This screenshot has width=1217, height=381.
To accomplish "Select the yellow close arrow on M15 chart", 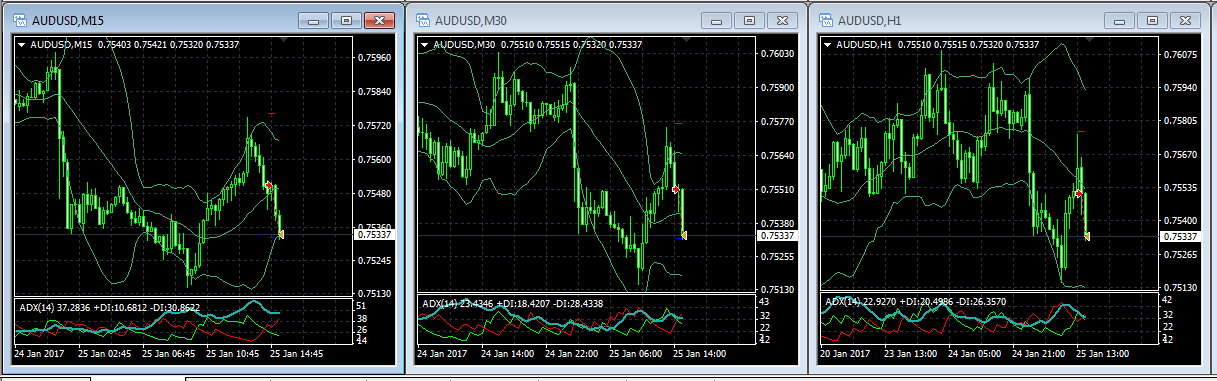I will point(281,234).
